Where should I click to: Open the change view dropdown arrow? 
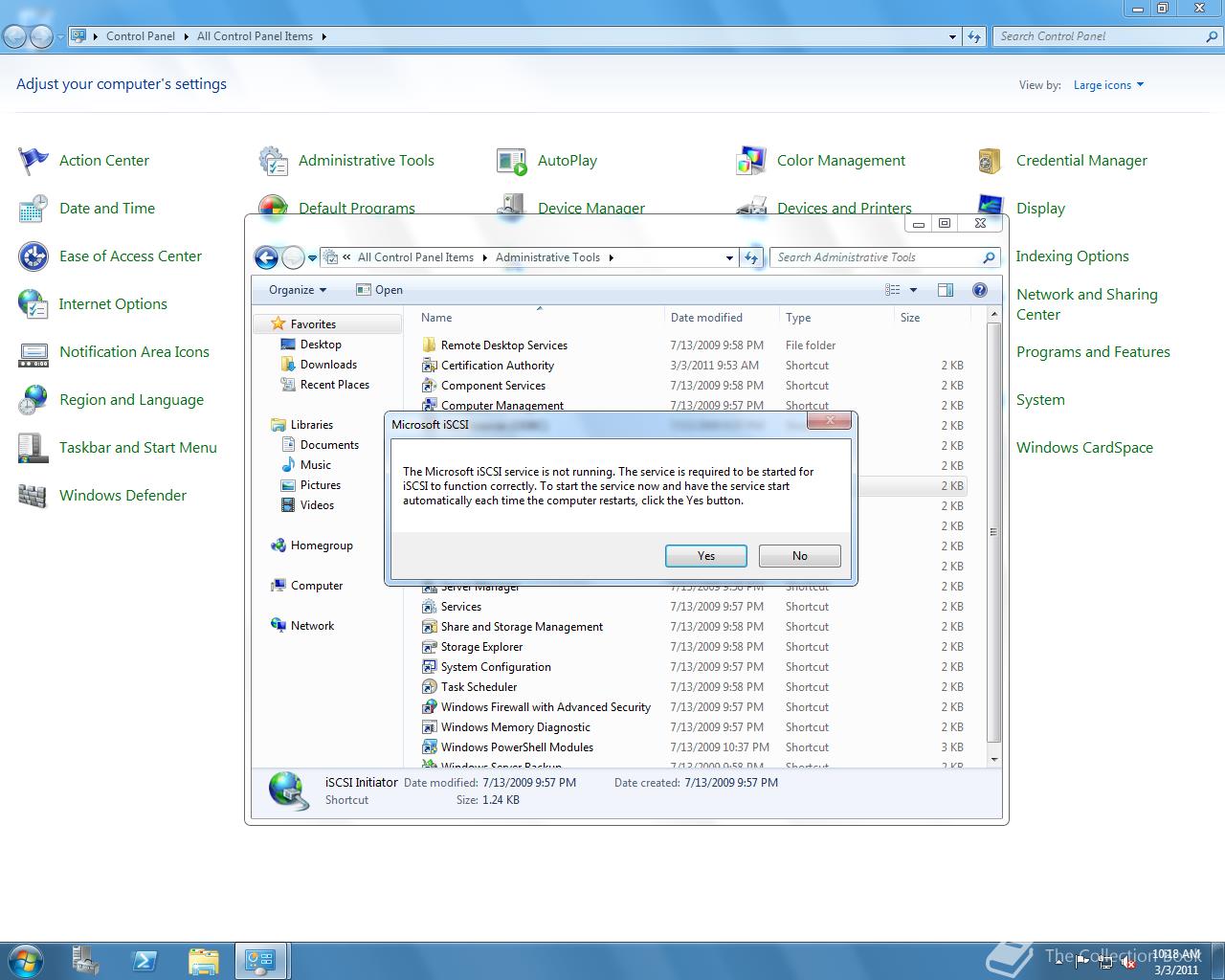pos(913,290)
